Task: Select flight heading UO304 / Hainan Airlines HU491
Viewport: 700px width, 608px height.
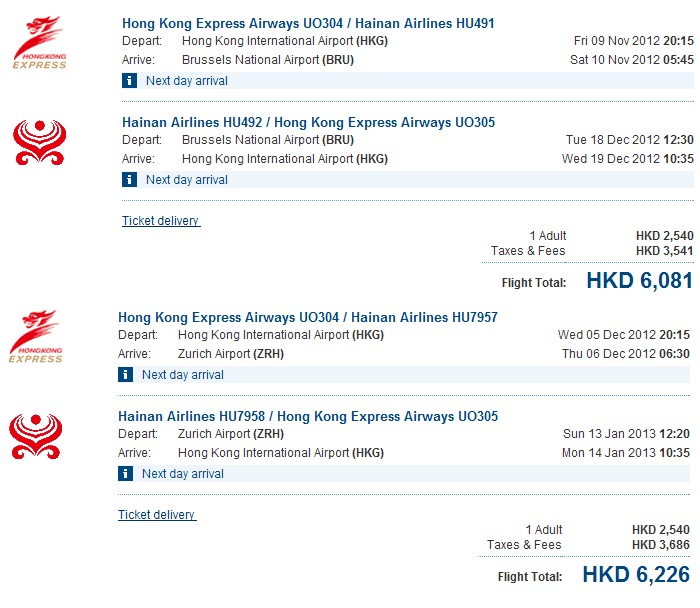Action: tap(308, 23)
